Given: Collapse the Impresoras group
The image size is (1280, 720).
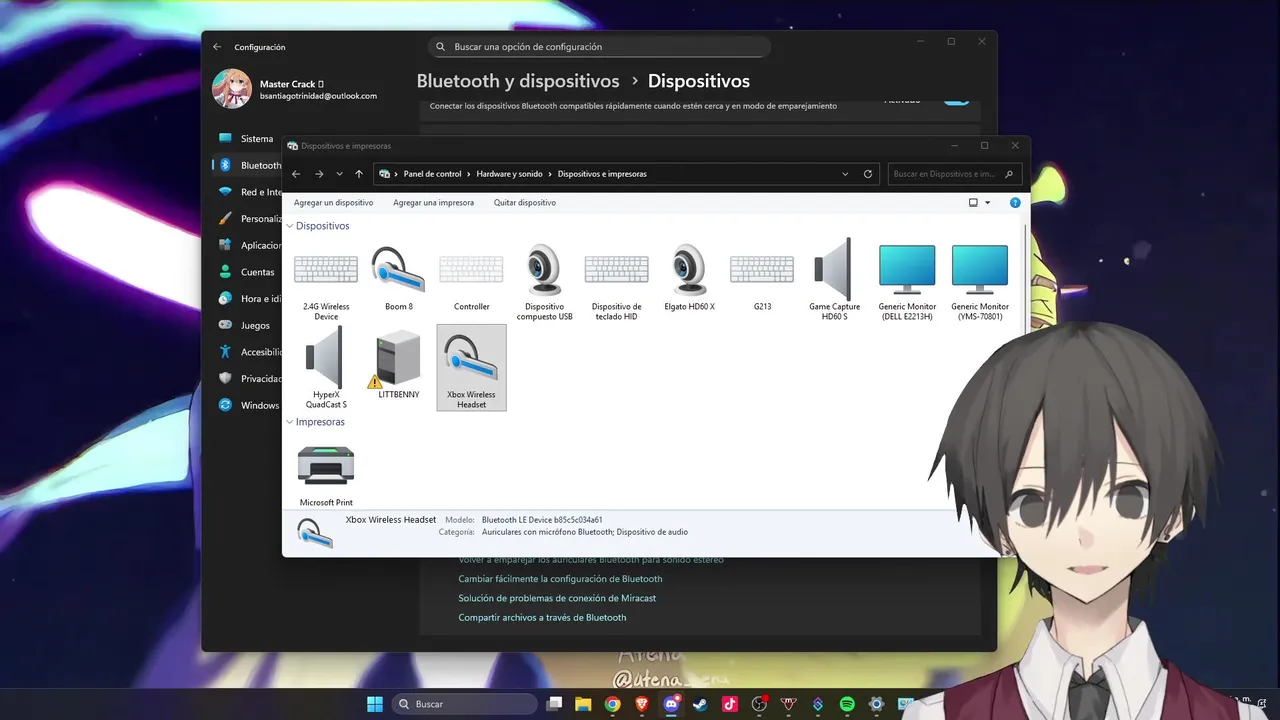Looking at the screenshot, I should [290, 422].
